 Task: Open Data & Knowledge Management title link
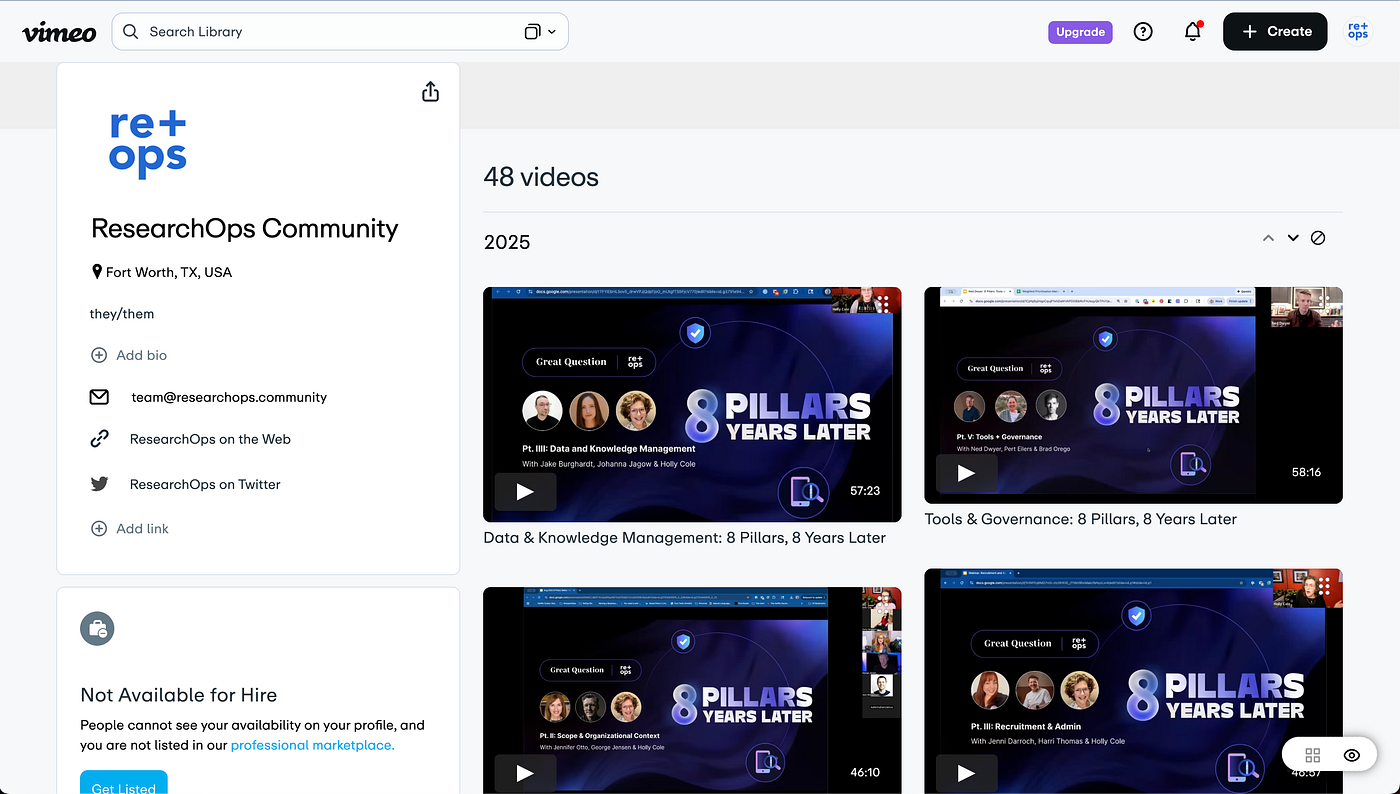click(x=684, y=538)
